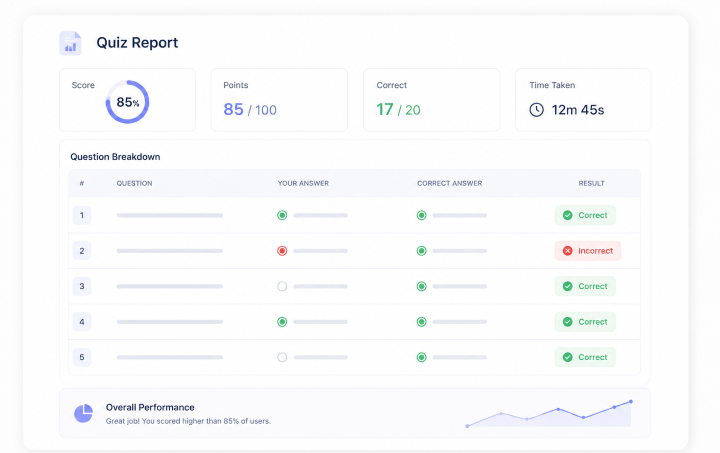Click the question text placeholder in row 1

click(x=170, y=215)
